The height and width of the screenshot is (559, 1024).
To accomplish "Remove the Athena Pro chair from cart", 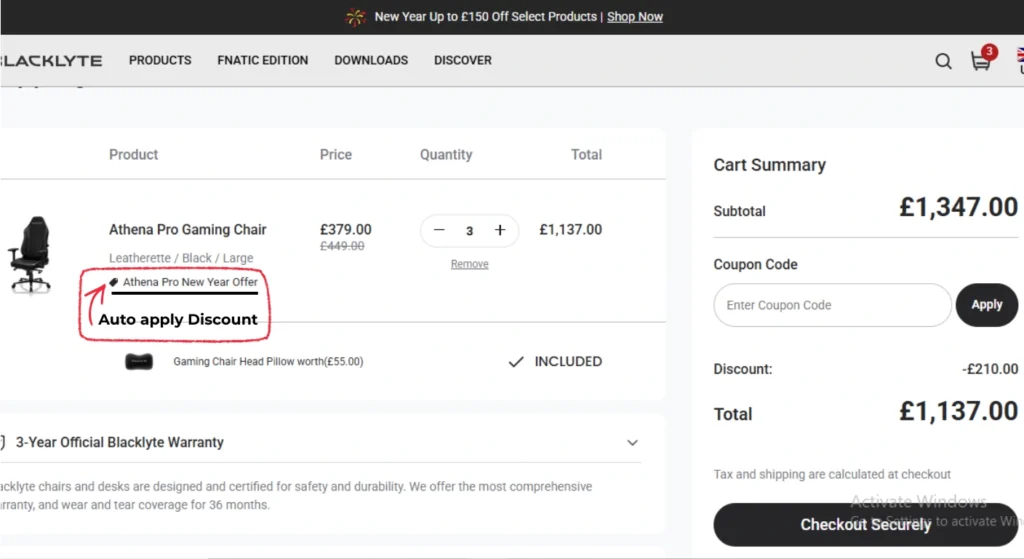I will tap(469, 264).
